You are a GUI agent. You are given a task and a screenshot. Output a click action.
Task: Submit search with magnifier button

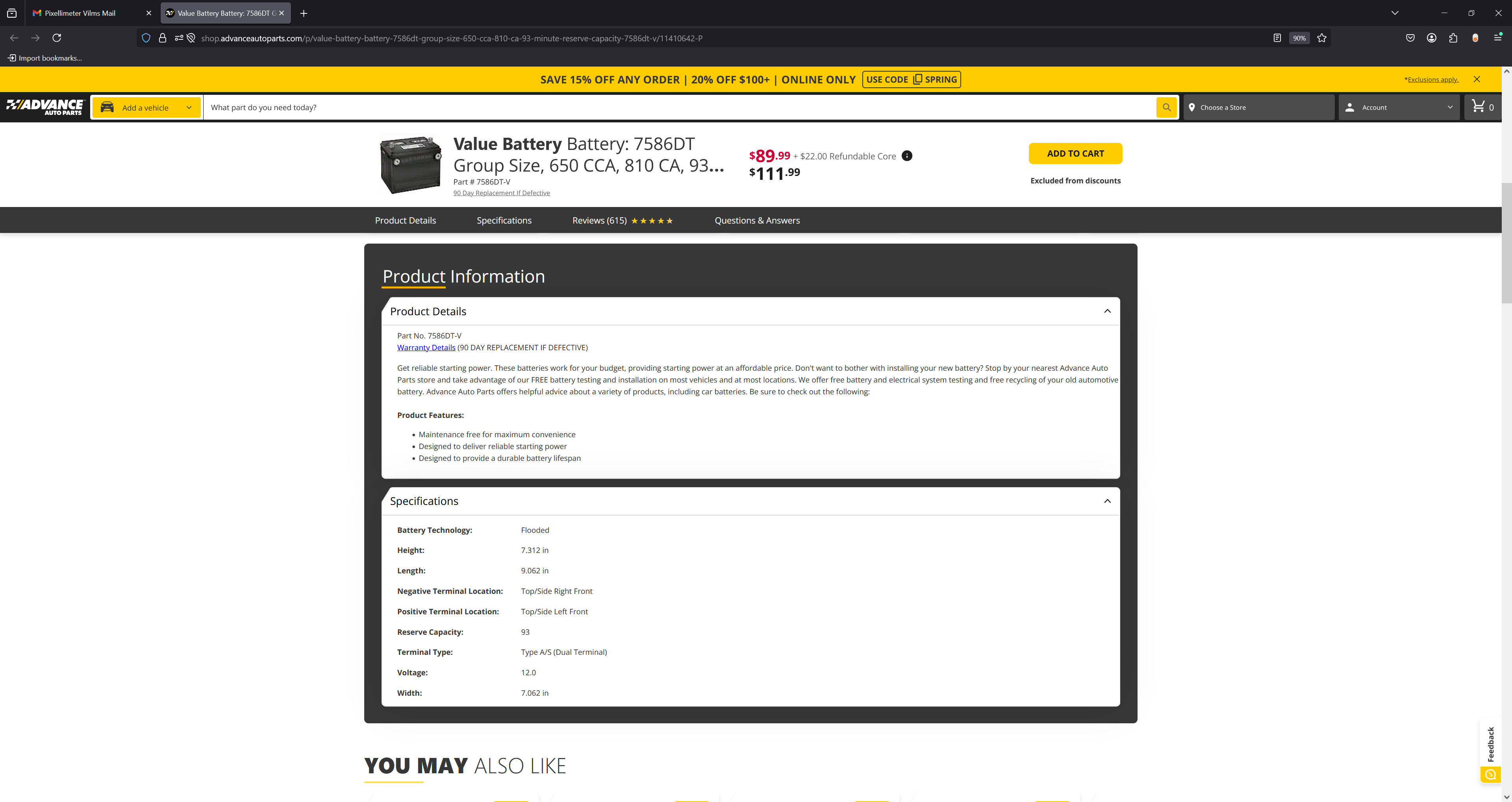[x=1166, y=107]
